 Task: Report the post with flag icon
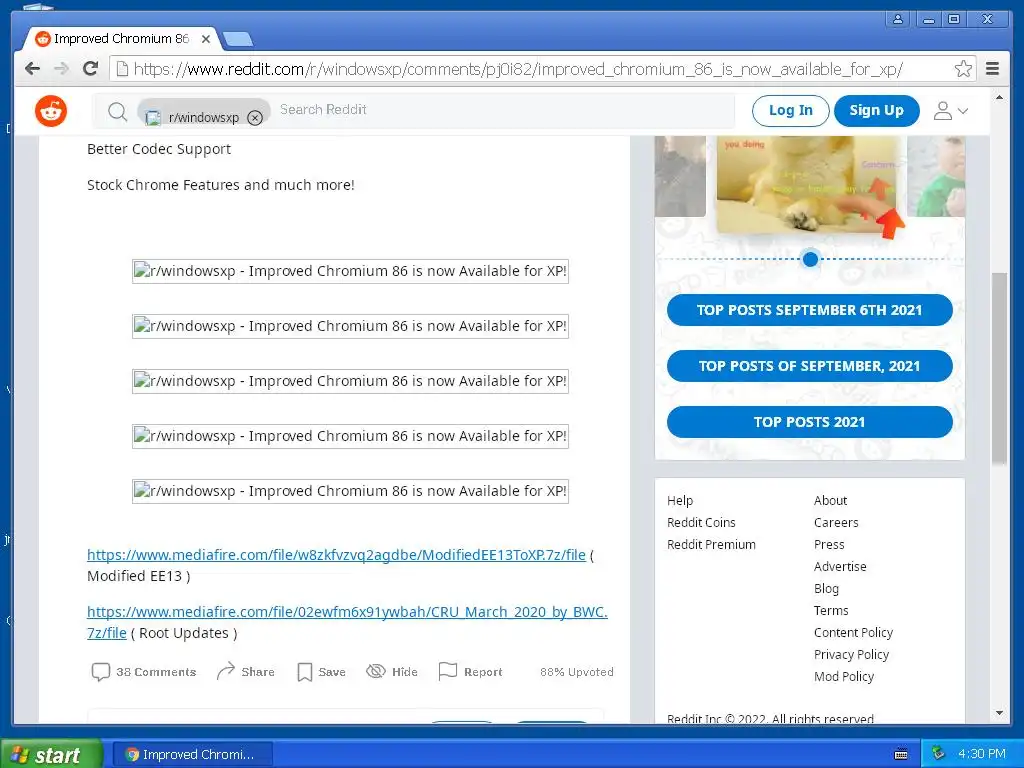(470, 672)
